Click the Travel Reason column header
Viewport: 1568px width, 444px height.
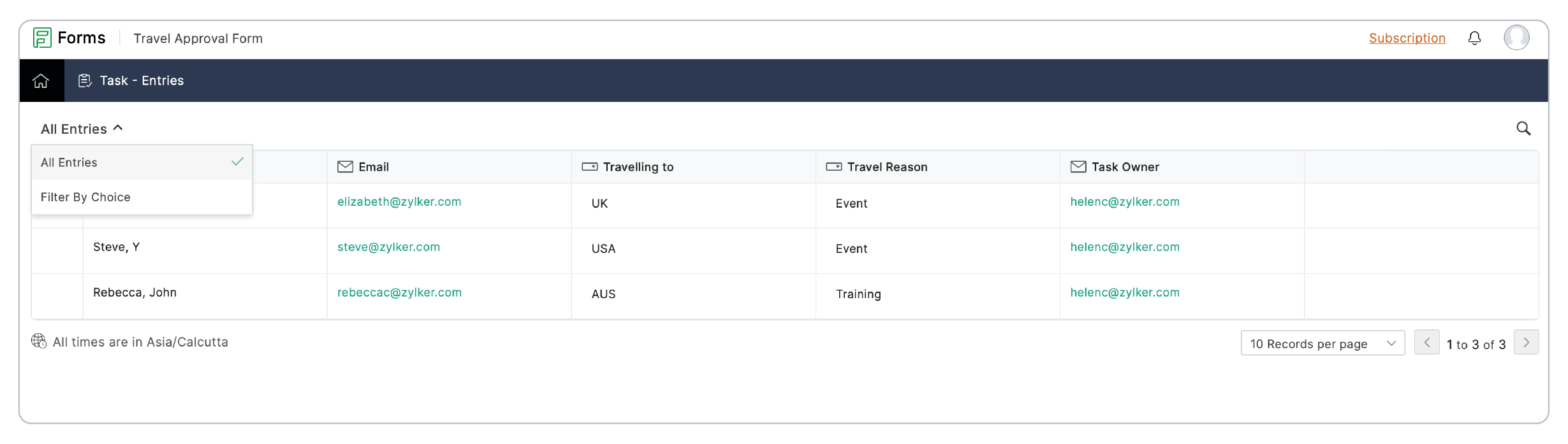pos(887,167)
